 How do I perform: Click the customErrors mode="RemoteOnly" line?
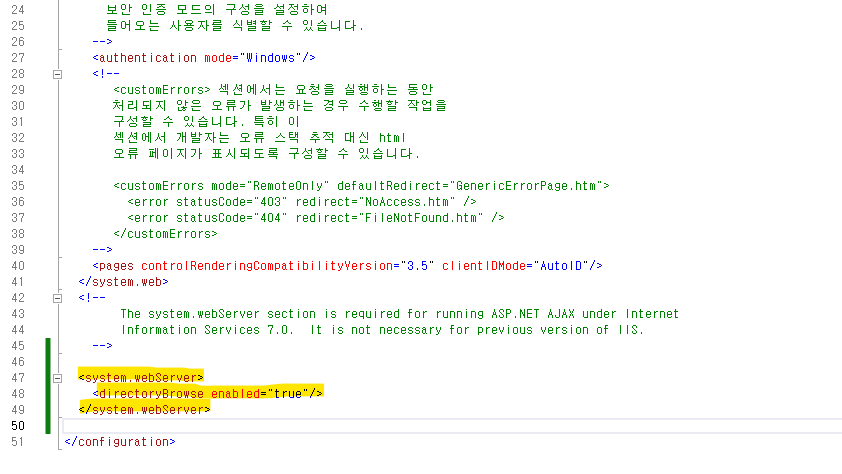pos(361,186)
